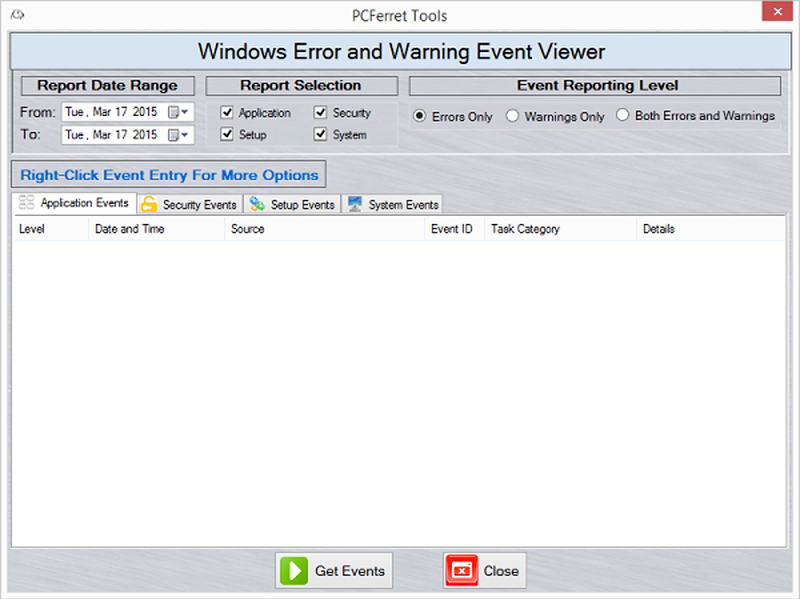Open the From date calendar dropdown
Image resolution: width=800 pixels, height=599 pixels.
179,112
